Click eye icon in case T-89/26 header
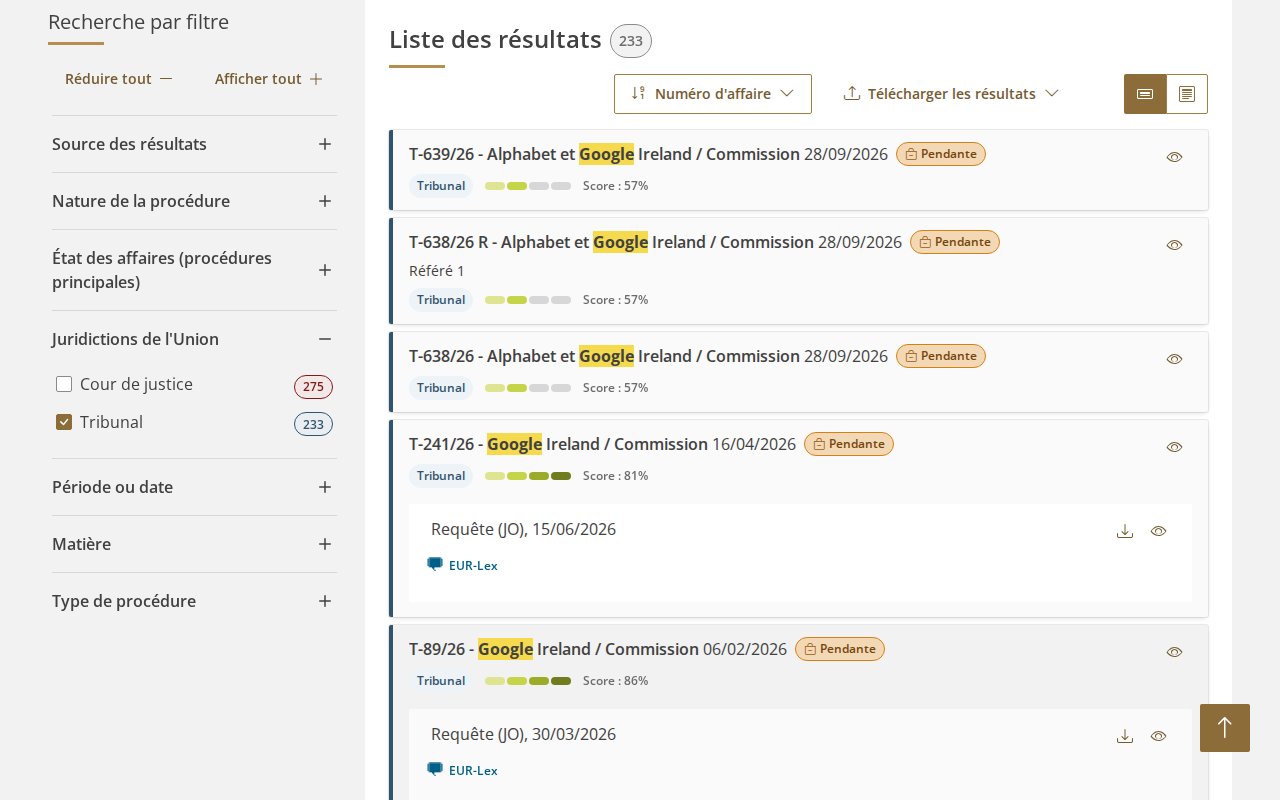 click(x=1175, y=652)
